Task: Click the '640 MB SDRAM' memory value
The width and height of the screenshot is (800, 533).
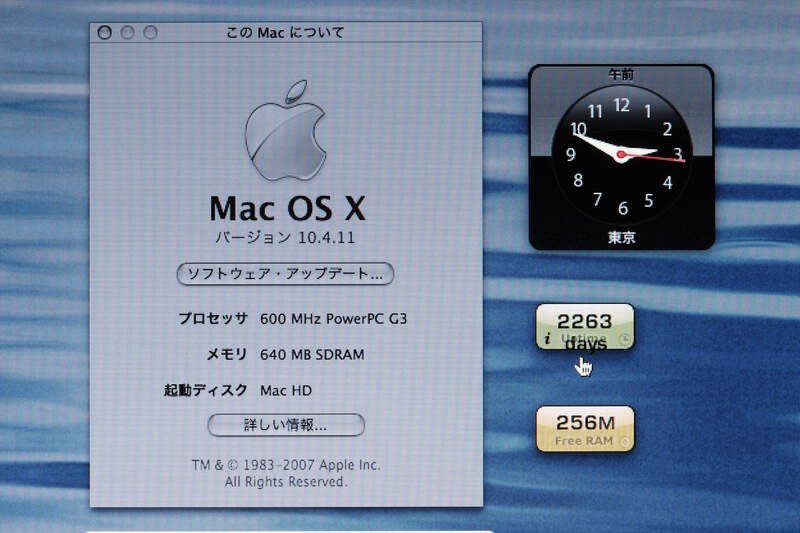Action: [312, 354]
